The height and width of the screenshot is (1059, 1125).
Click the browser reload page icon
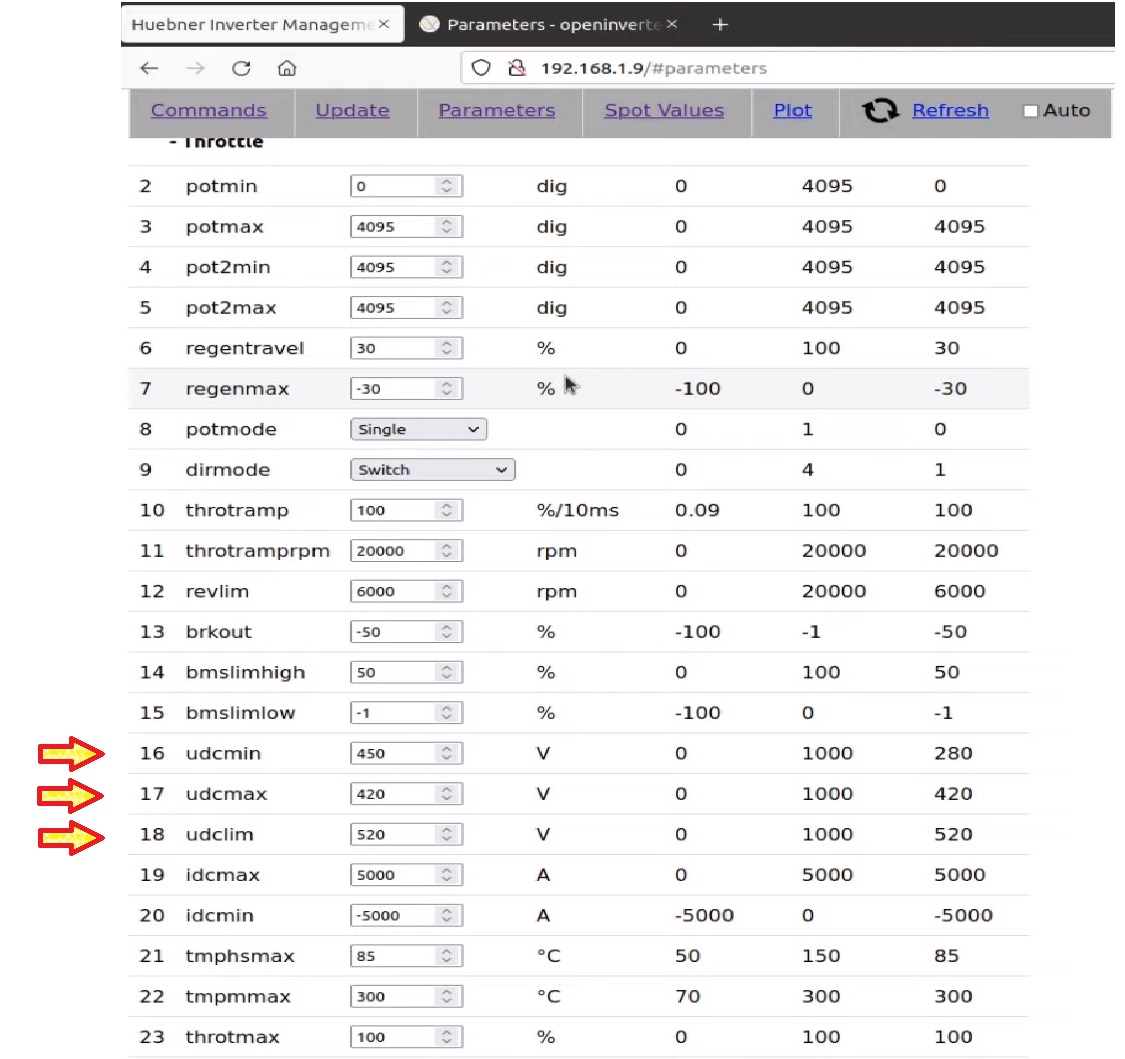point(241,68)
